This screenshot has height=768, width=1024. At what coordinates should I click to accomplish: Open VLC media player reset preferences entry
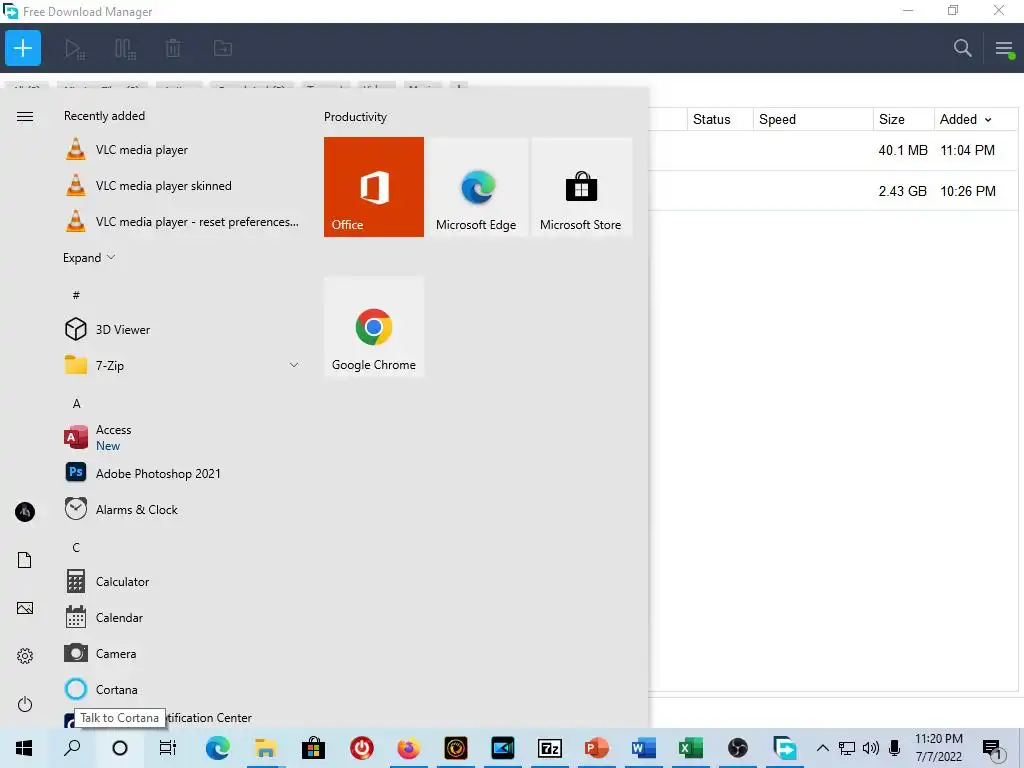[x=183, y=221]
